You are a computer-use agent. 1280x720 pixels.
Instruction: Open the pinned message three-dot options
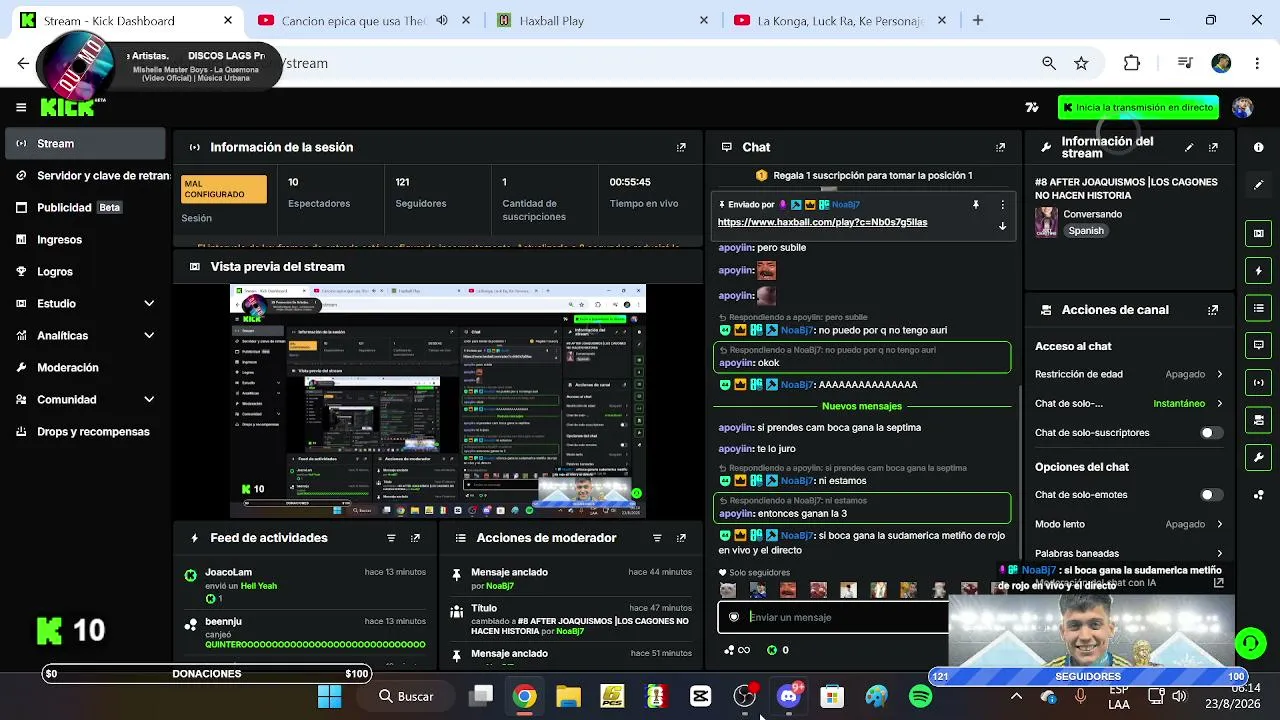[x=1003, y=204]
